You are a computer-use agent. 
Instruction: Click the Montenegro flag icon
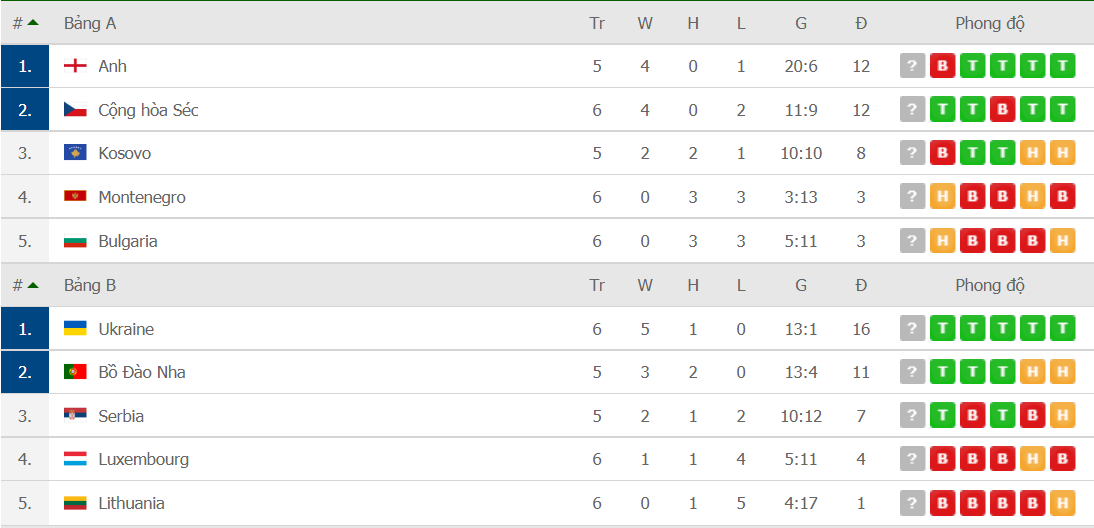pyautogui.click(x=75, y=197)
